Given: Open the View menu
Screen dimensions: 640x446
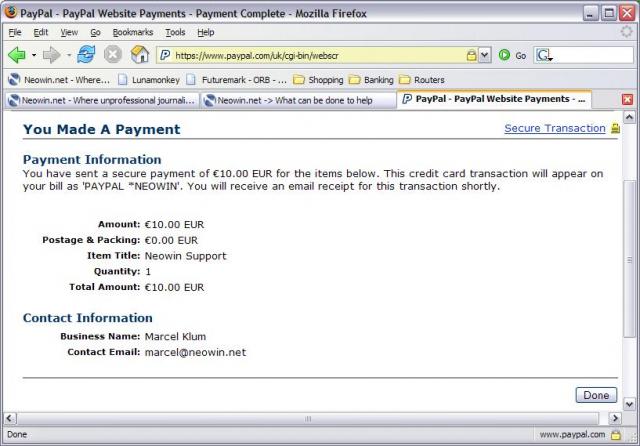Looking at the screenshot, I should pos(69,32).
